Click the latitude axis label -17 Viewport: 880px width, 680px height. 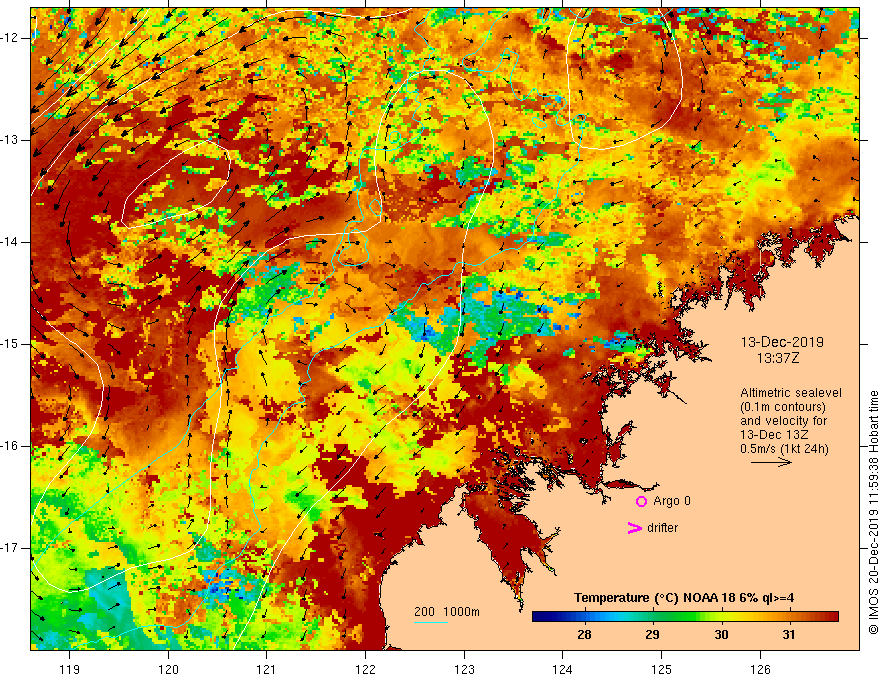[x=10, y=548]
